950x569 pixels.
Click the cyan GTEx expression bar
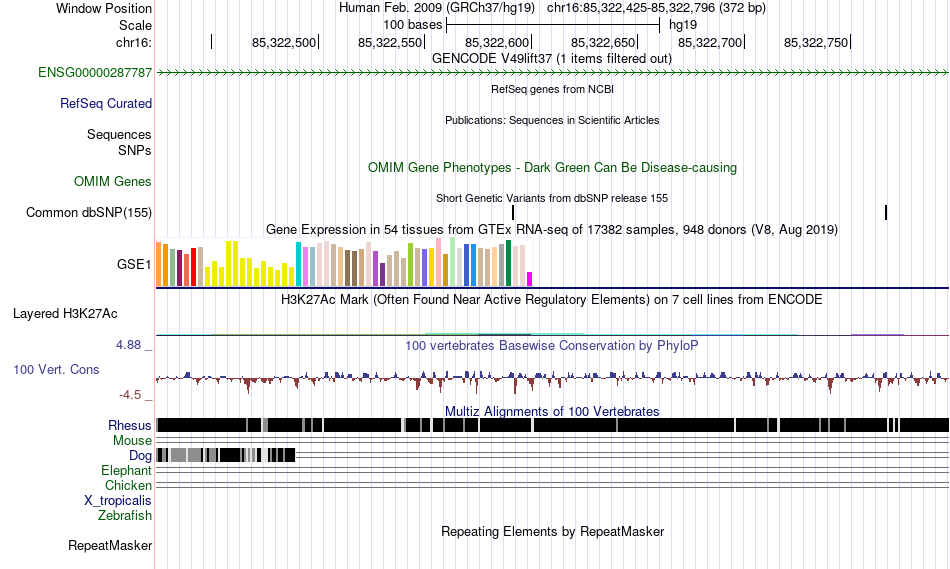[299, 264]
